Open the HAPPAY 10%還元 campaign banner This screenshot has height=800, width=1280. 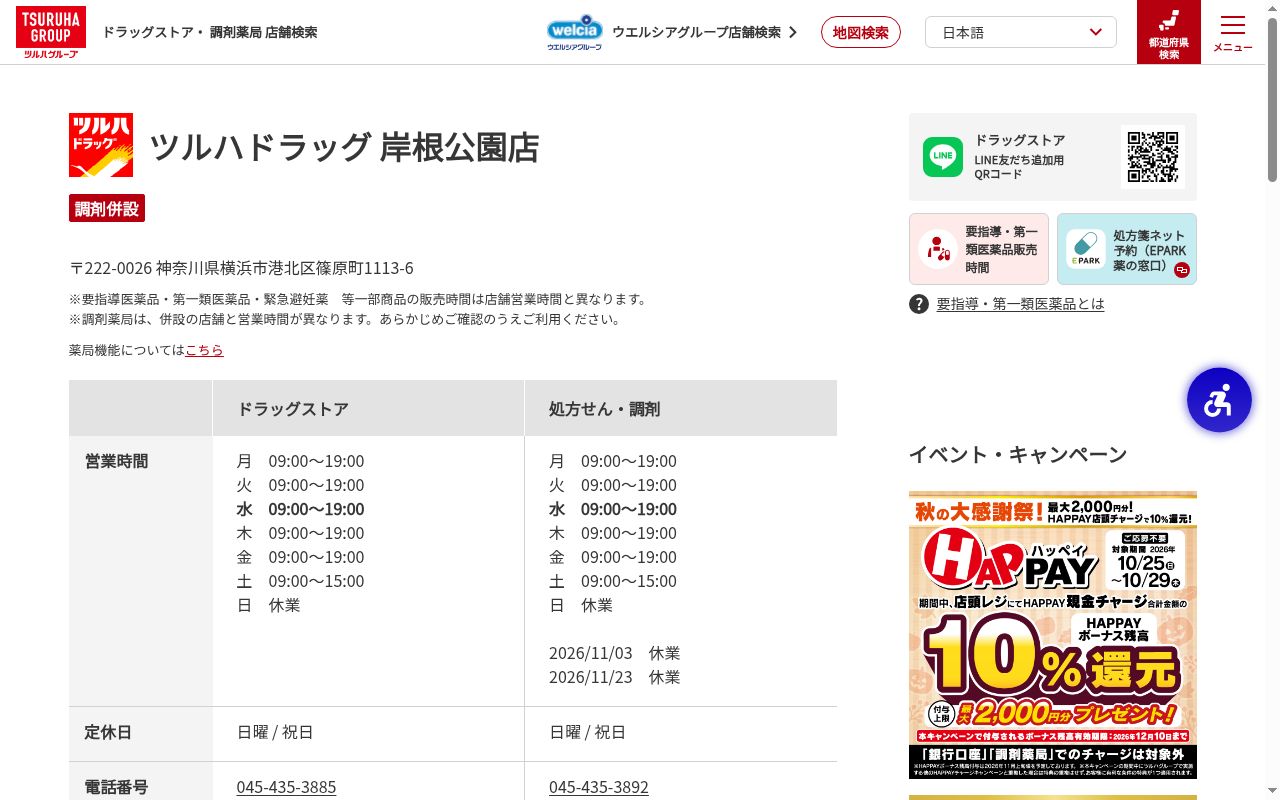click(1053, 635)
